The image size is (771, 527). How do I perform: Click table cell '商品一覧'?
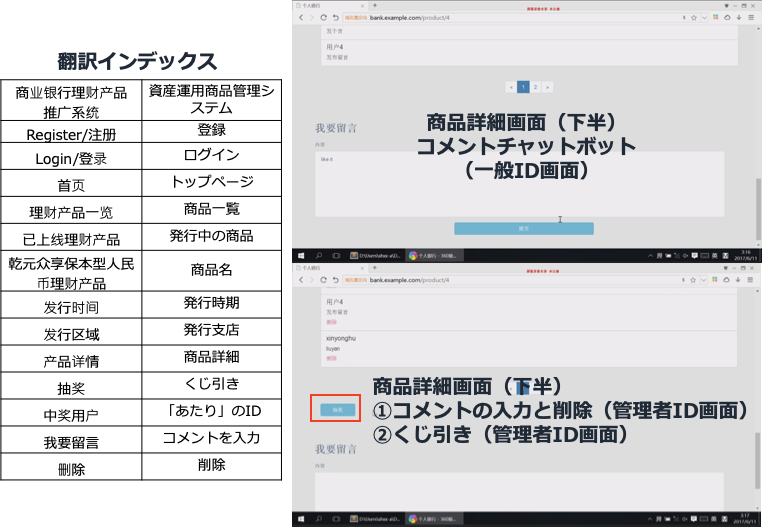211,210
